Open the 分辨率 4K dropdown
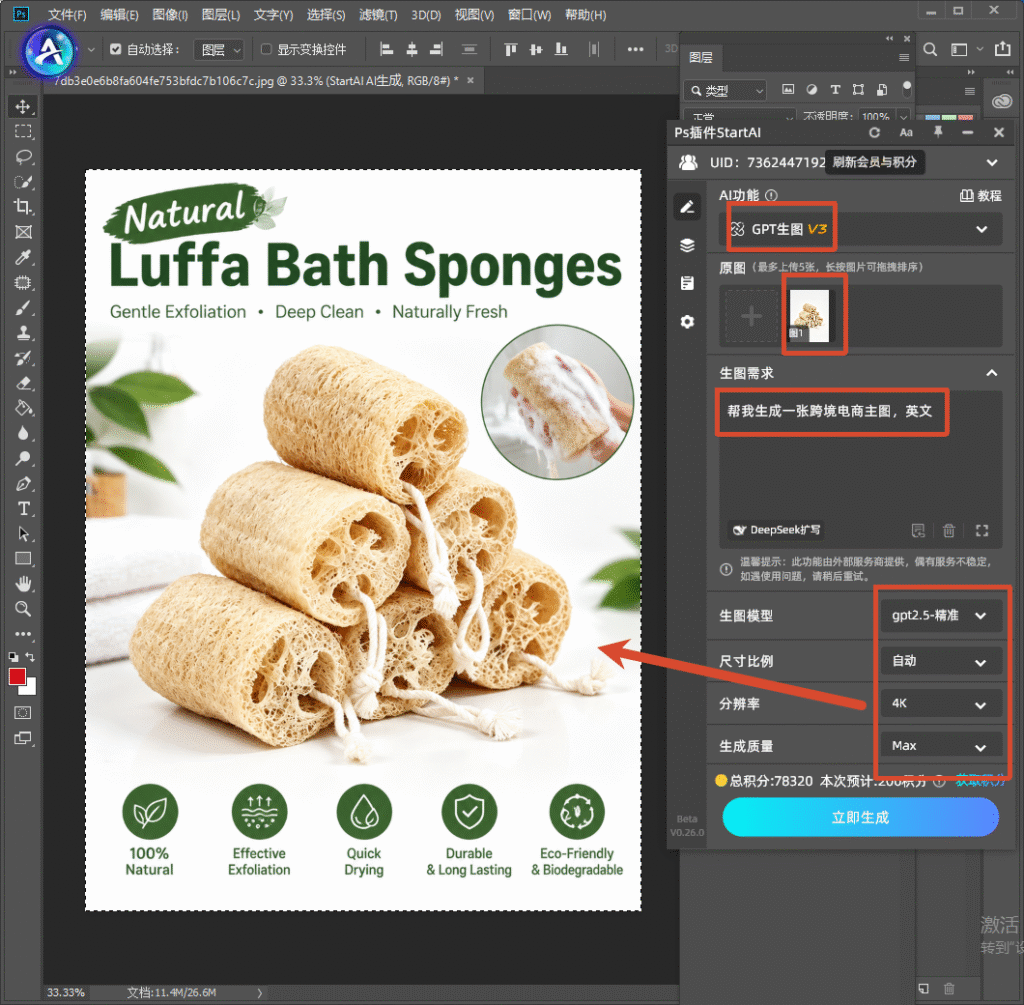Screen dimensions: 1024x1005 click(940, 704)
